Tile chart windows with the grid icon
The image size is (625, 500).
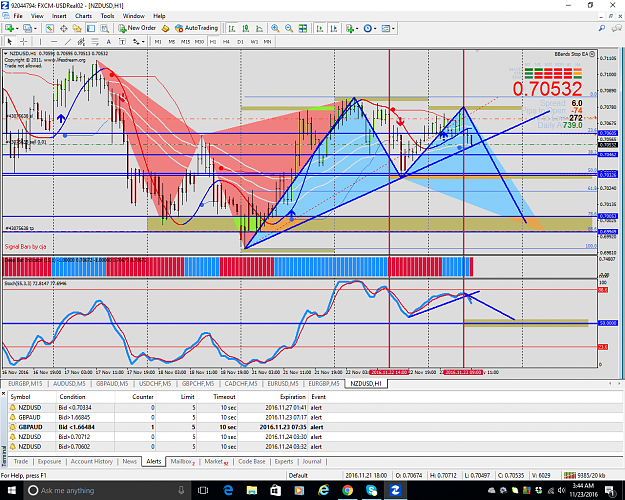[303, 28]
